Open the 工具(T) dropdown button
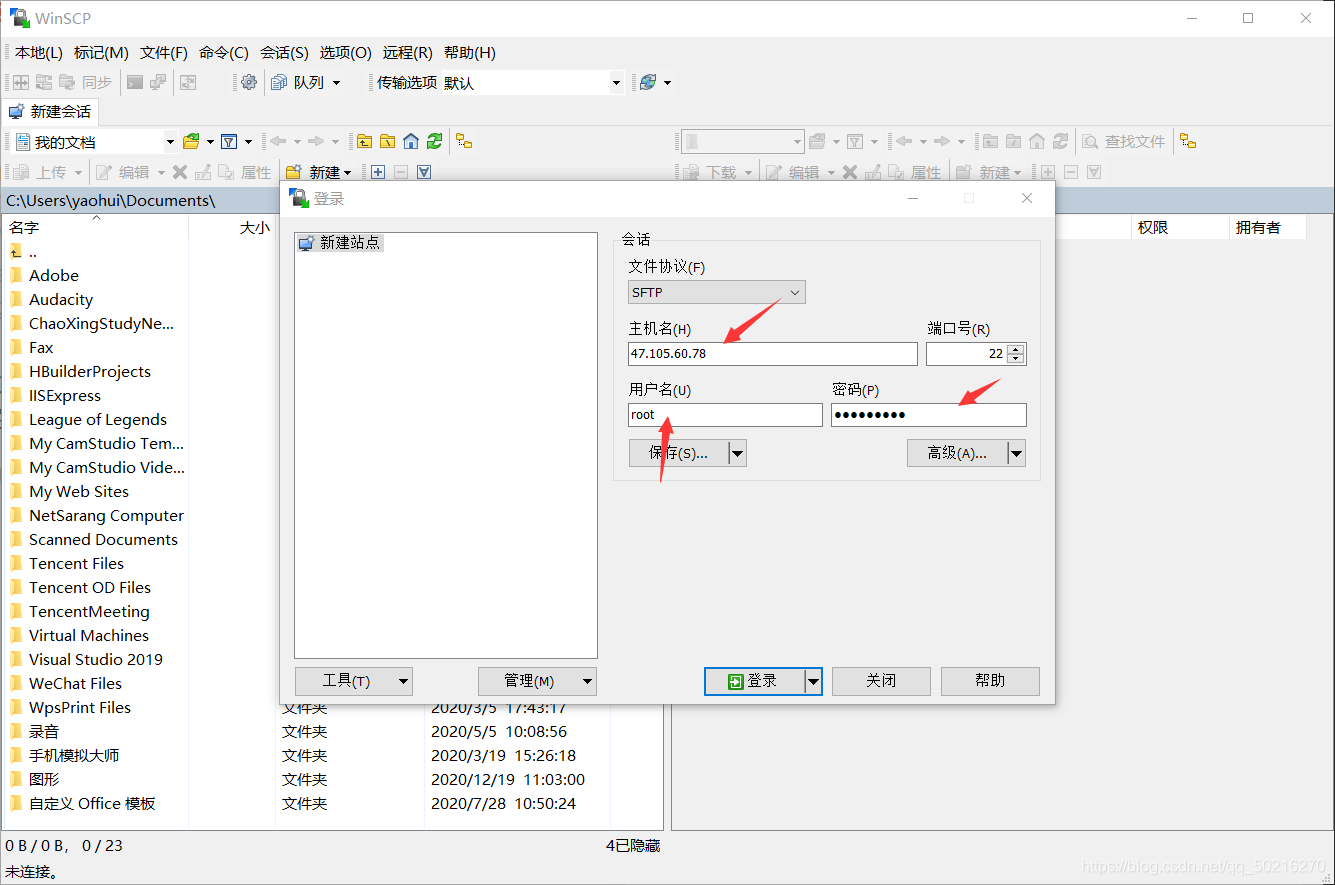Image resolution: width=1335 pixels, height=885 pixels. click(x=354, y=681)
